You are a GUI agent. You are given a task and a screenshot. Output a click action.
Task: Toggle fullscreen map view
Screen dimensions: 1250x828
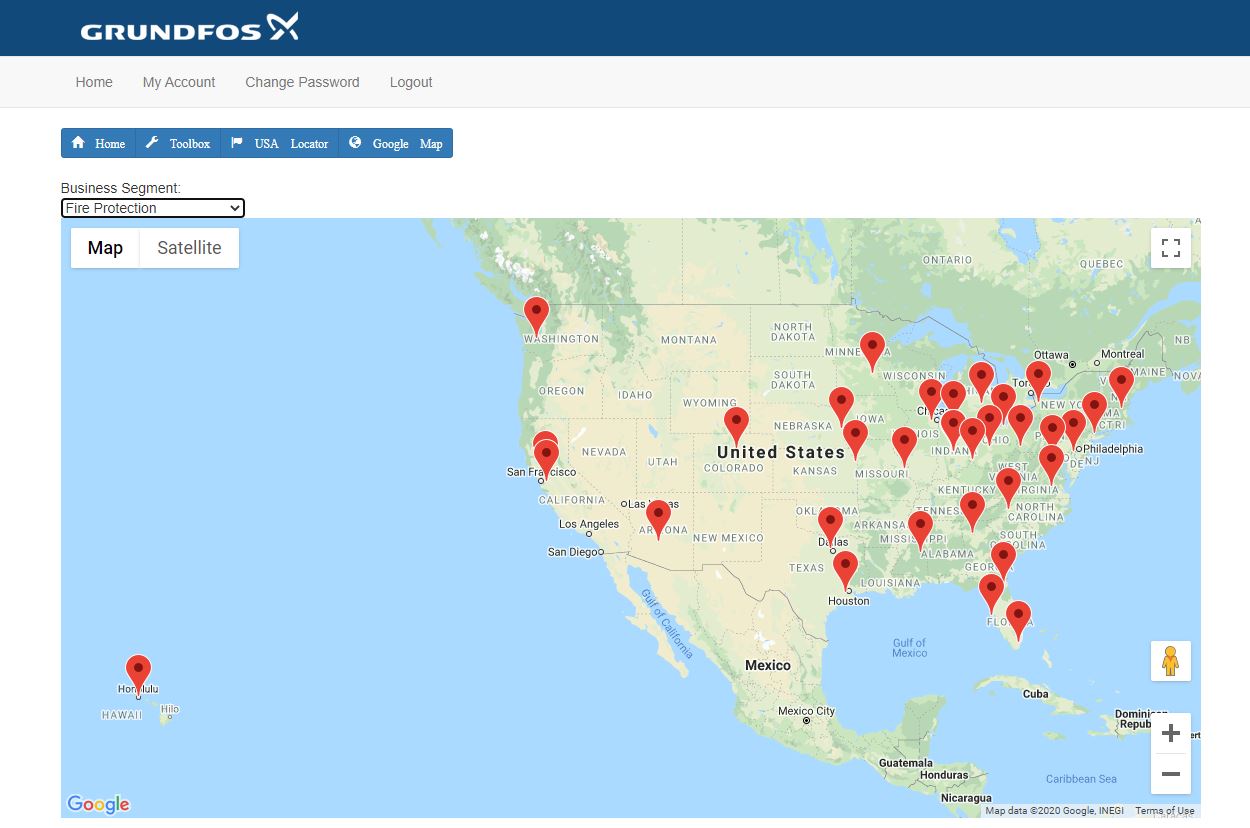[x=1171, y=248]
